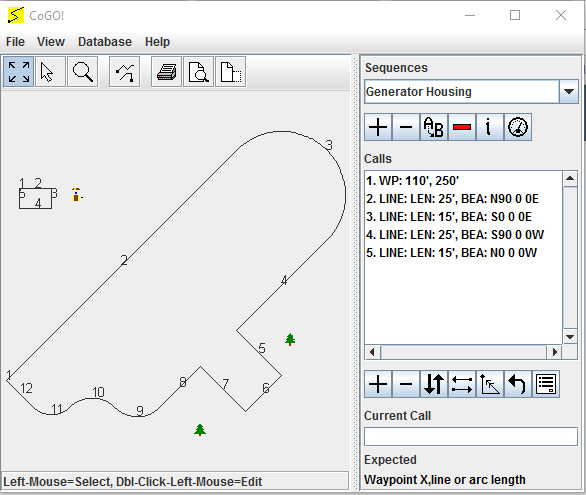Image resolution: width=586 pixels, height=495 pixels.
Task: Click segment label 10 on the drawing
Action: pos(98,392)
